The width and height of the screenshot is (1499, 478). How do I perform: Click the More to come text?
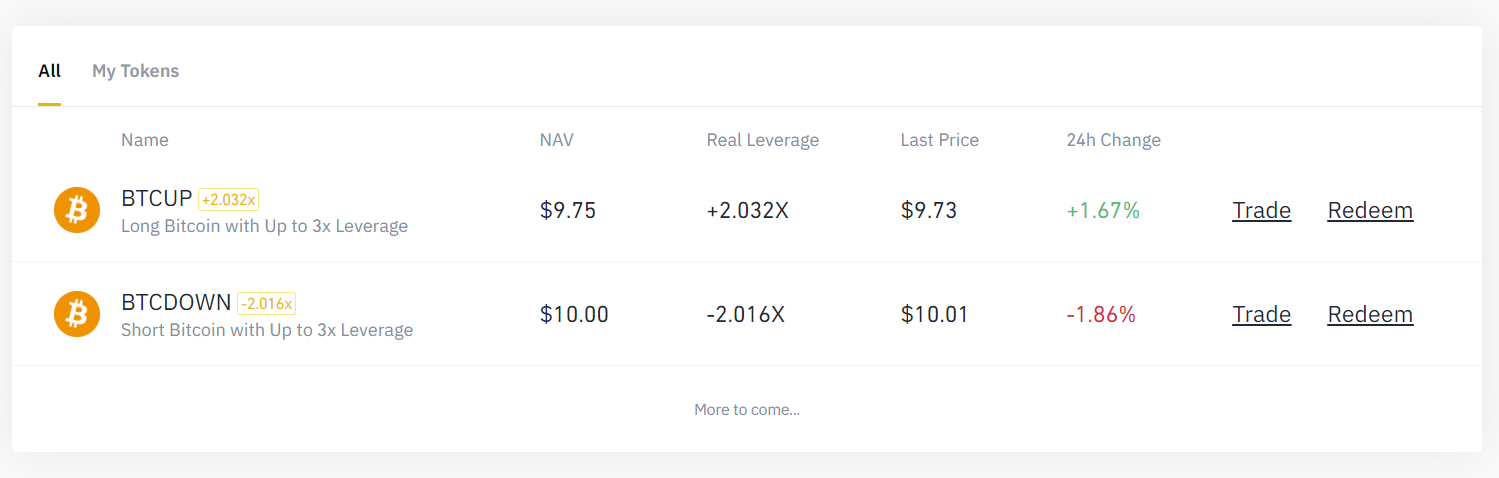(747, 409)
